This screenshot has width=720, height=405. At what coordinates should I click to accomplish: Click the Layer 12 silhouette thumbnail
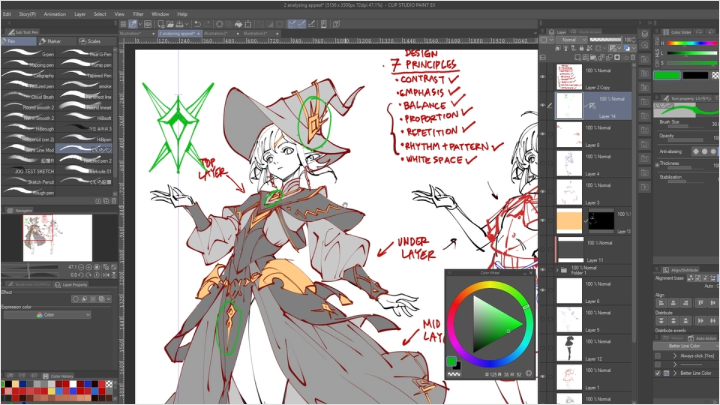569,349
